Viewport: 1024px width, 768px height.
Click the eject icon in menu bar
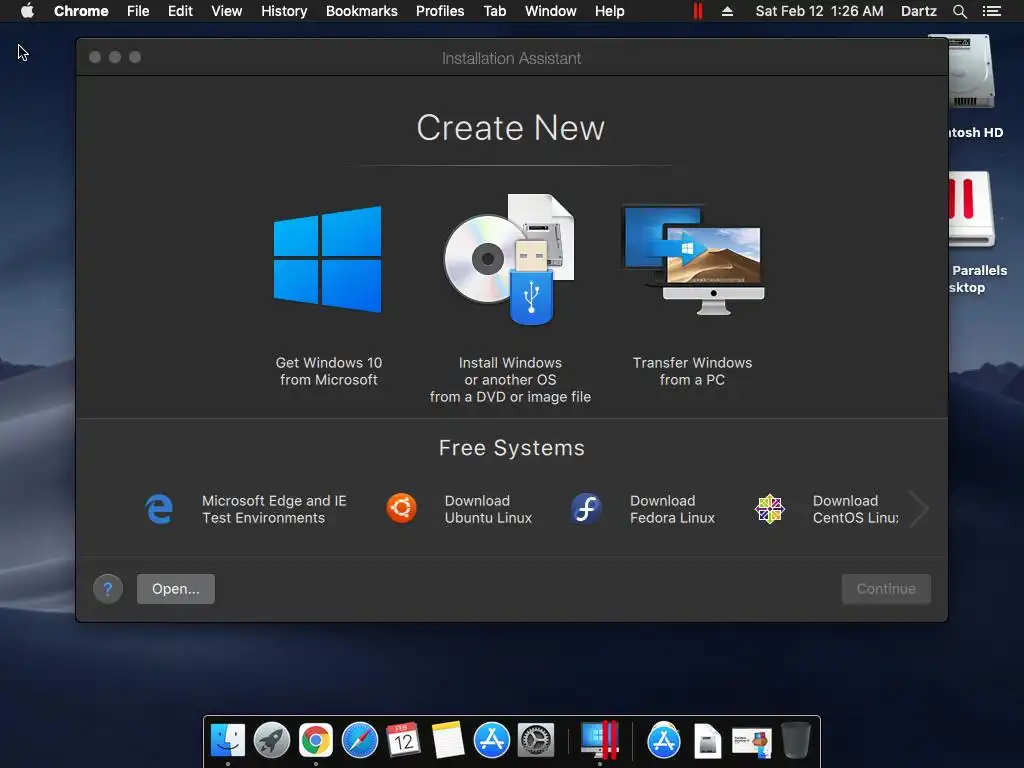[x=728, y=11]
